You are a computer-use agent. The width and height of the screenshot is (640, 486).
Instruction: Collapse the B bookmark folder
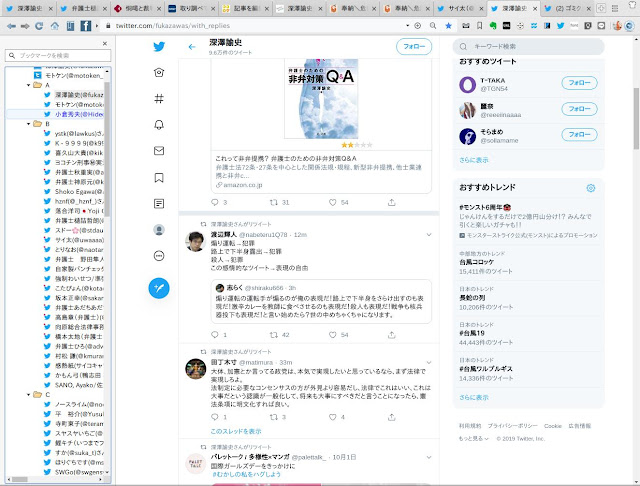point(29,124)
